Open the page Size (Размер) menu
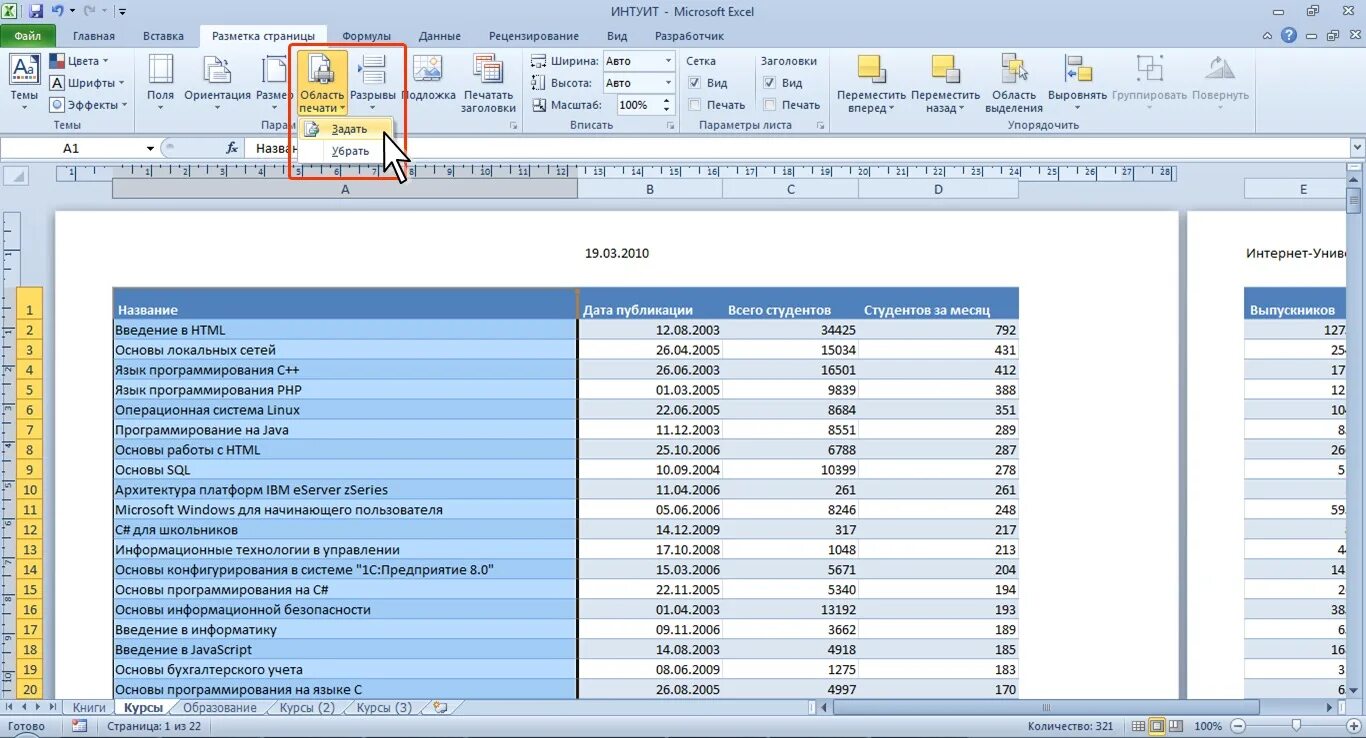Screen dimensions: 1366x738 point(274,82)
